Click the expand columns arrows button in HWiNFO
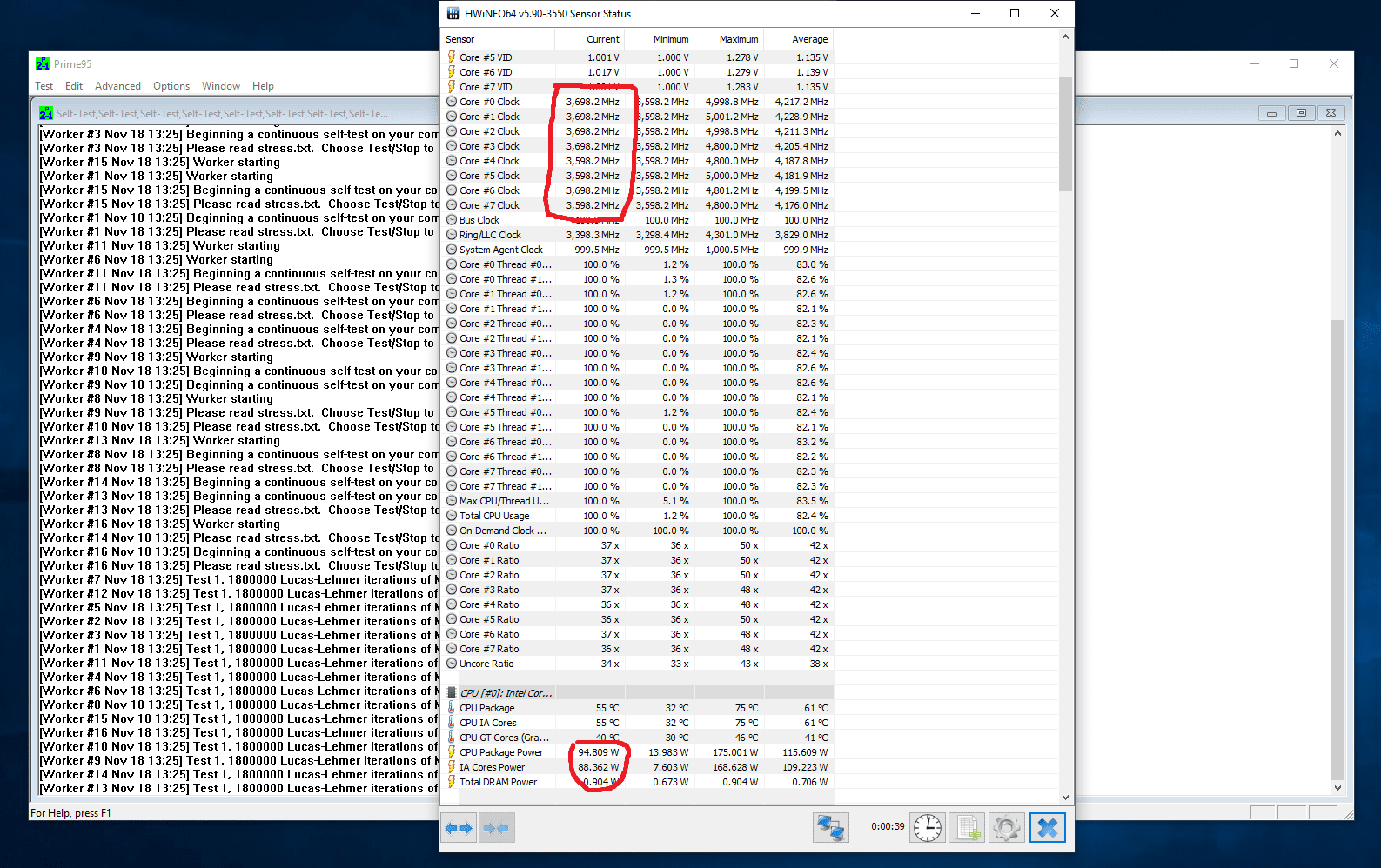The image size is (1381, 868). pos(459,828)
